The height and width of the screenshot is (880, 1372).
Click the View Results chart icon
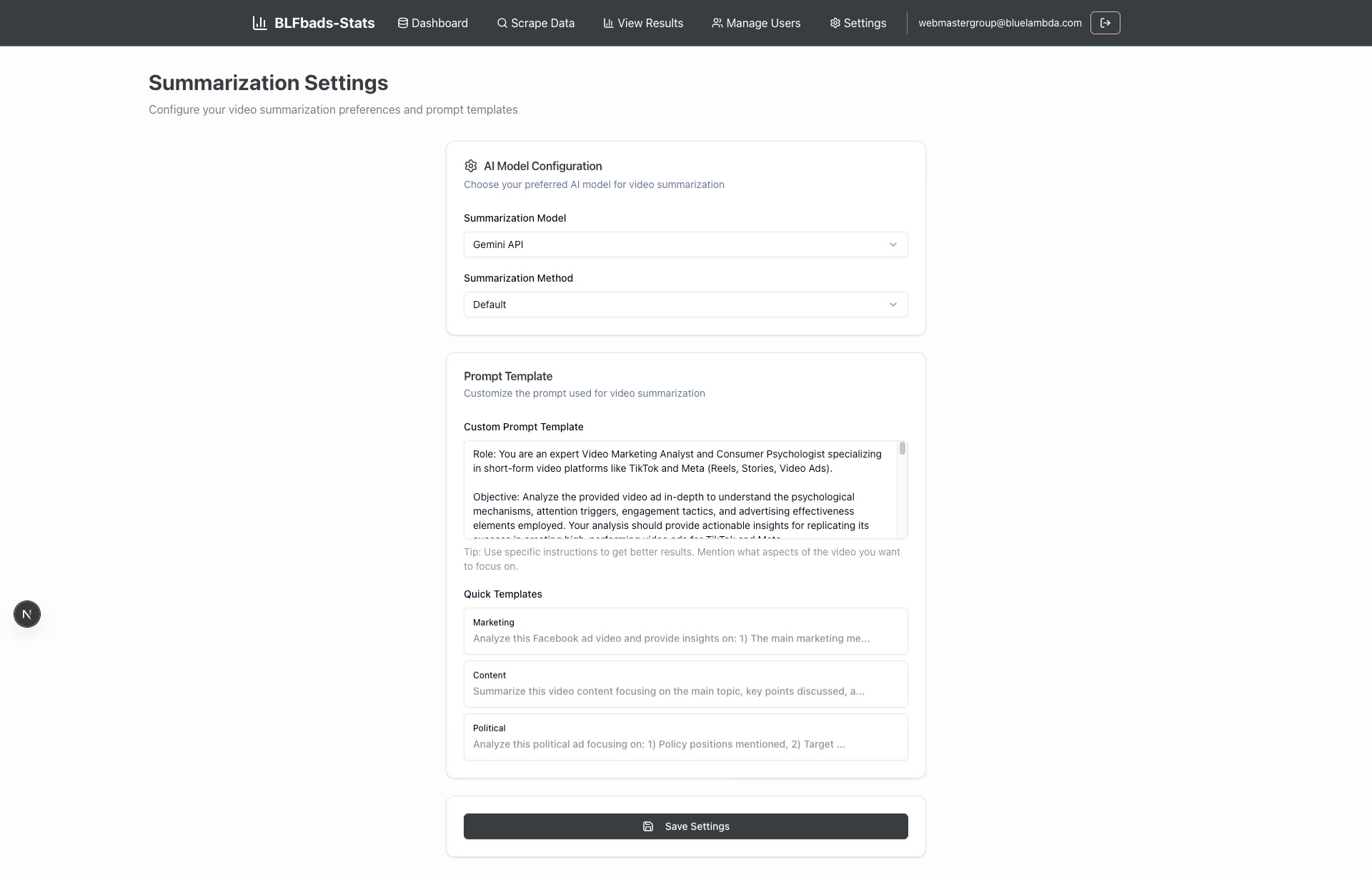pos(608,23)
